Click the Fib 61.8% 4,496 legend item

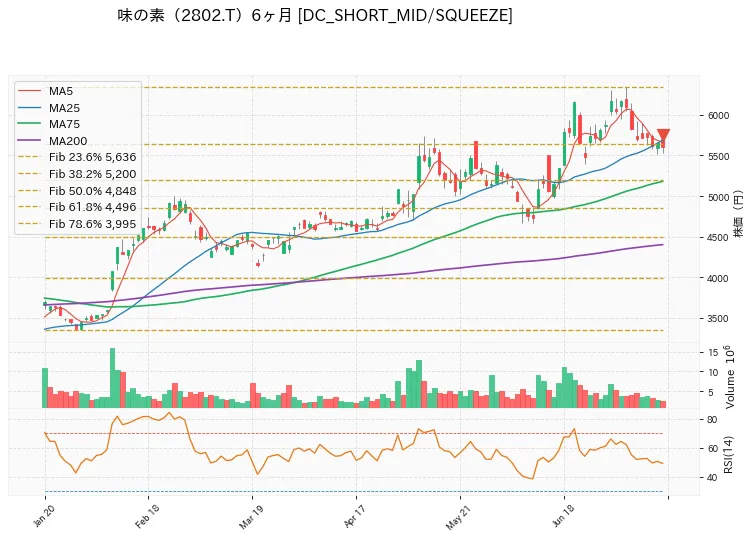(77, 207)
